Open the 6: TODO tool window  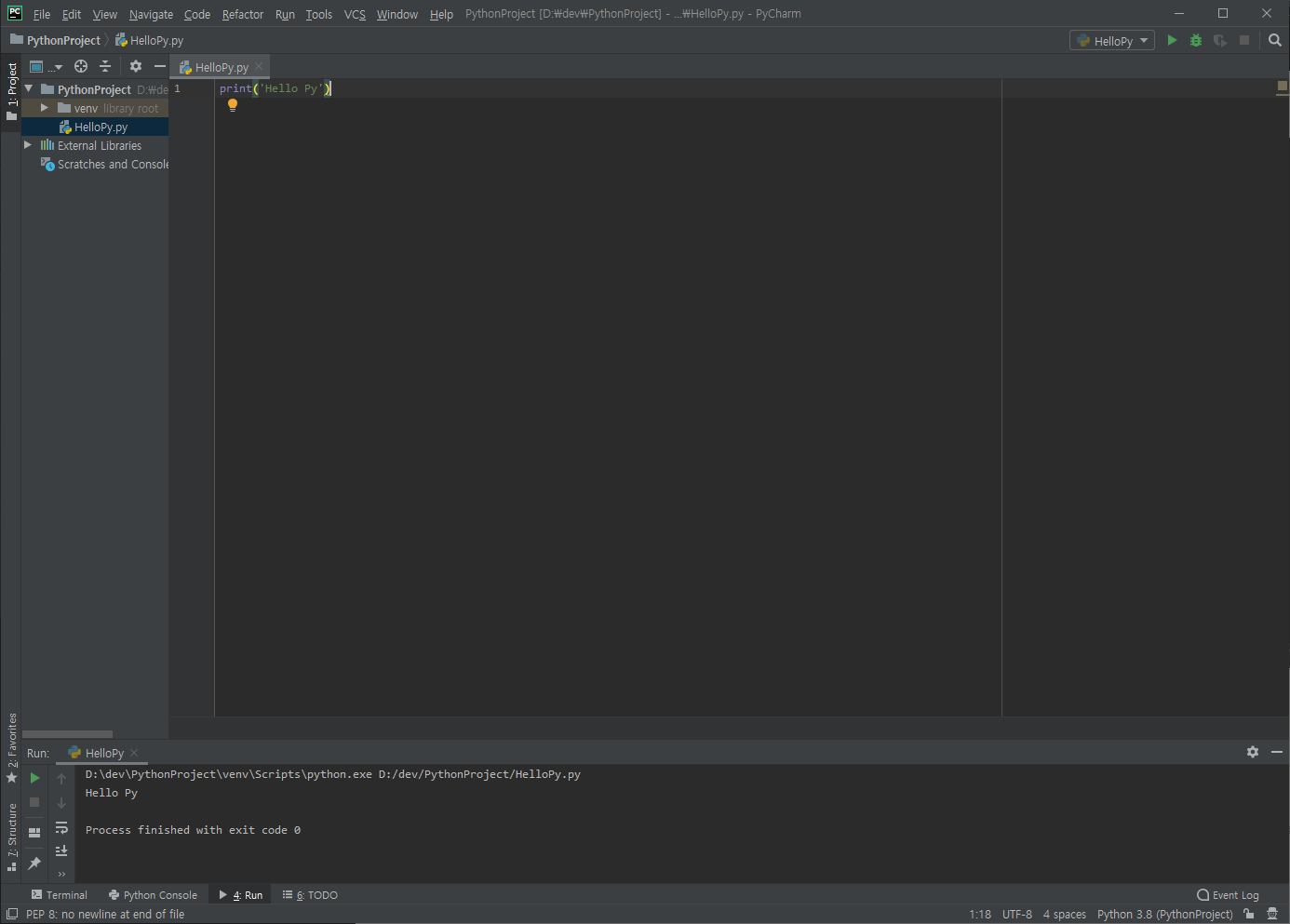coord(310,895)
